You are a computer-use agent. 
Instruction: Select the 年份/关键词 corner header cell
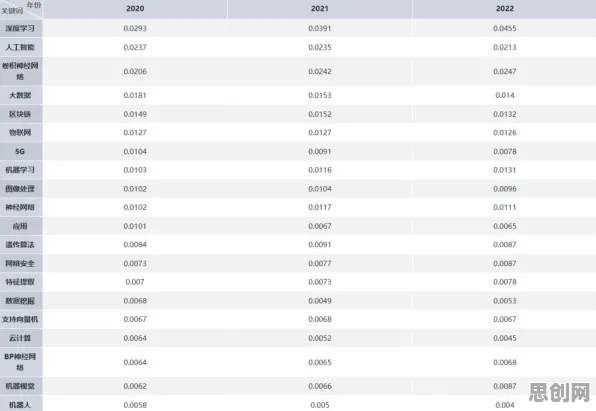(x=21, y=9)
